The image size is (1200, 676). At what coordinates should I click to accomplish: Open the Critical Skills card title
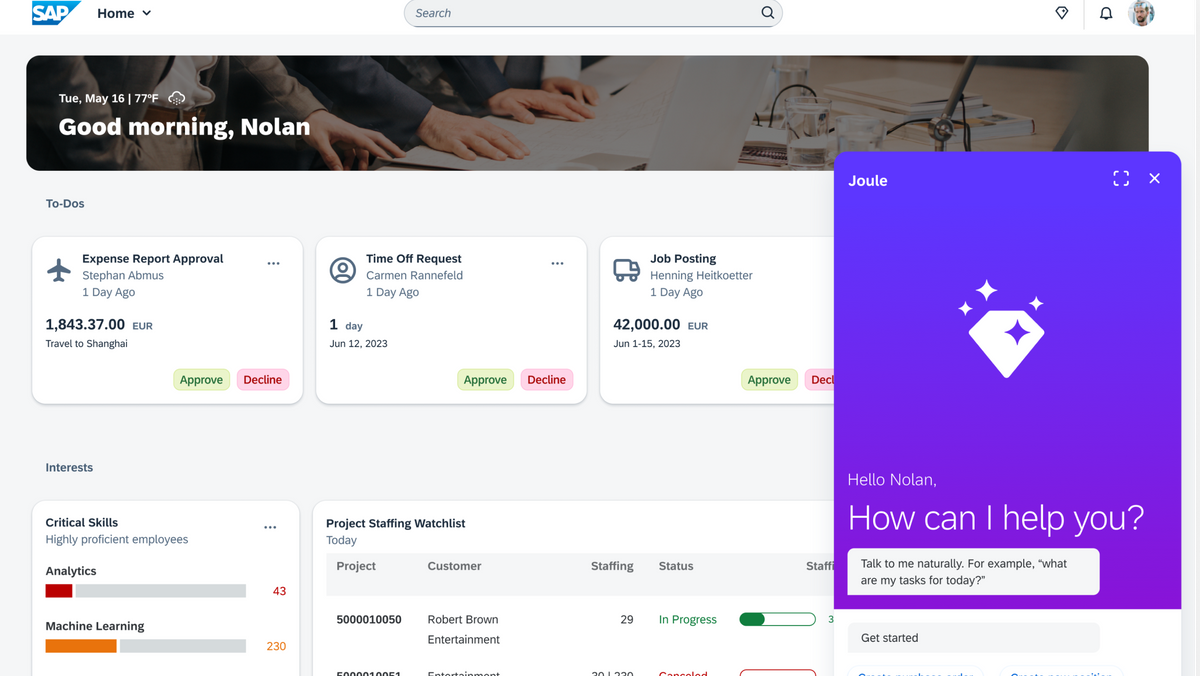82,523
